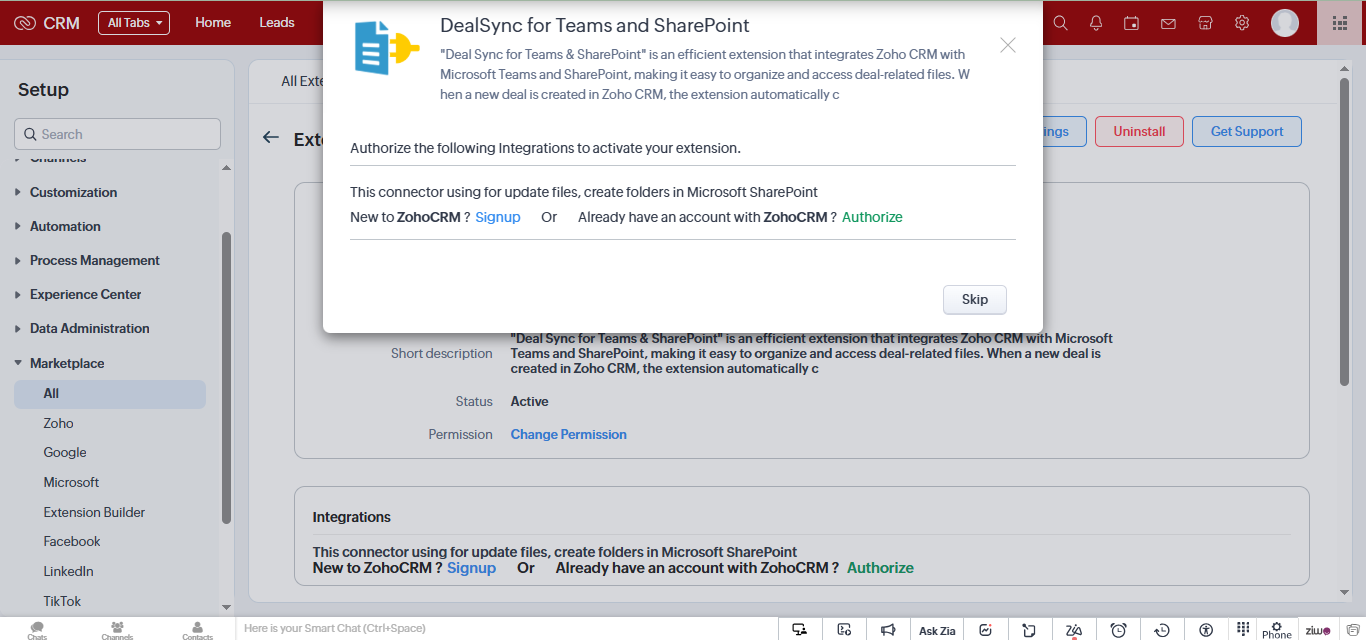Select TikTok under Marketplace
The width and height of the screenshot is (1366, 640).
(x=62, y=601)
